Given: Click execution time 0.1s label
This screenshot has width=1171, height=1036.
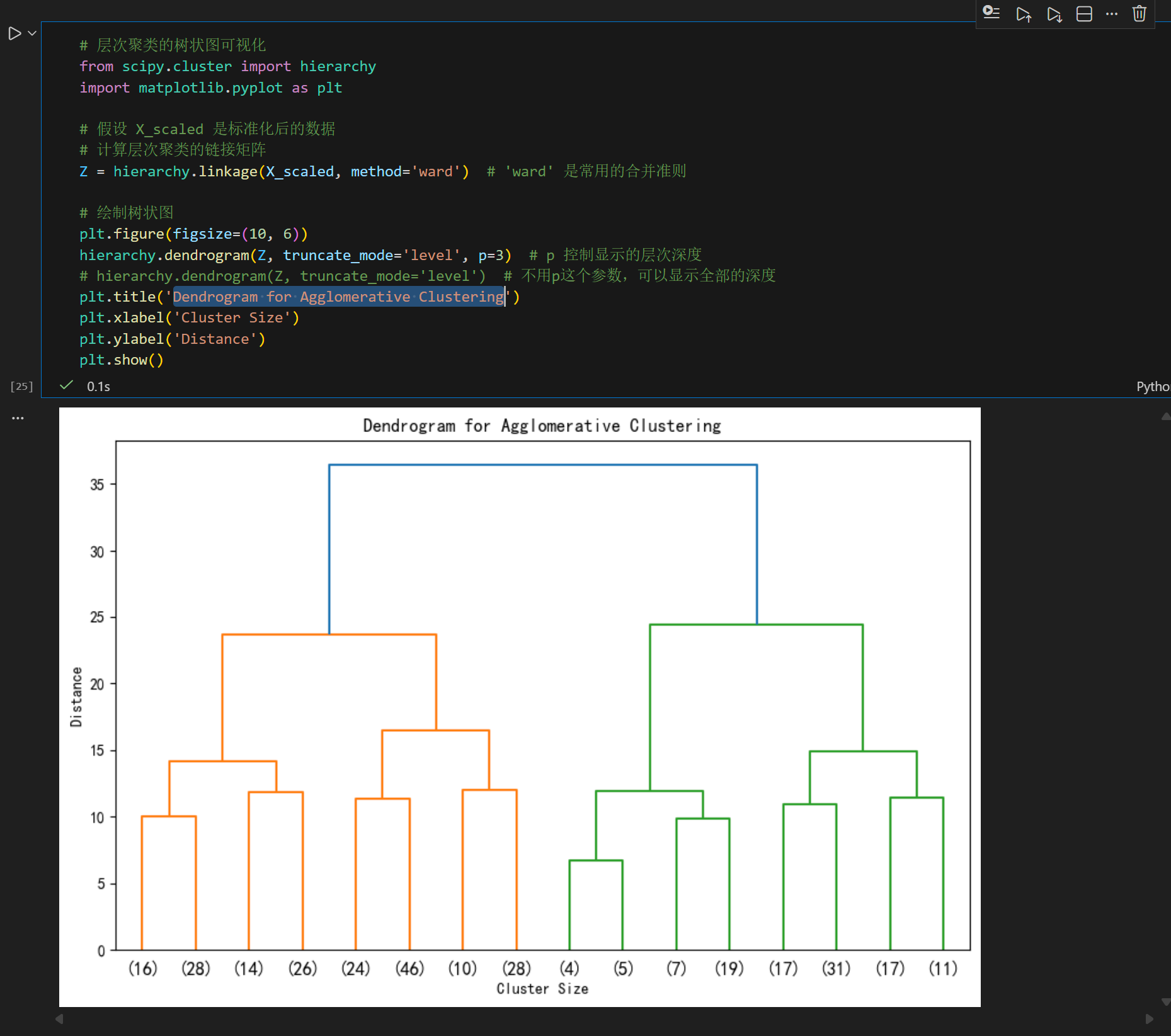Looking at the screenshot, I should [x=98, y=387].
